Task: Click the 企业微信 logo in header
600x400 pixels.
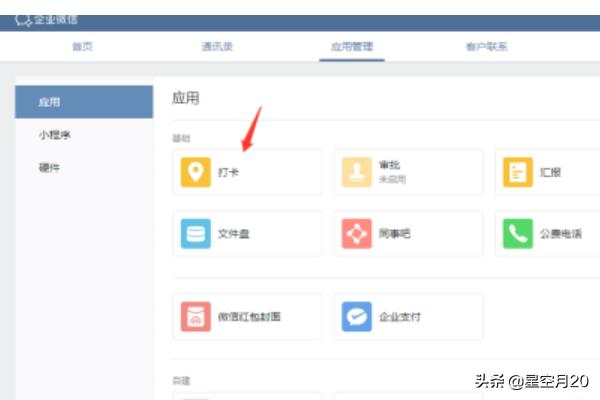Action: pos(46,20)
